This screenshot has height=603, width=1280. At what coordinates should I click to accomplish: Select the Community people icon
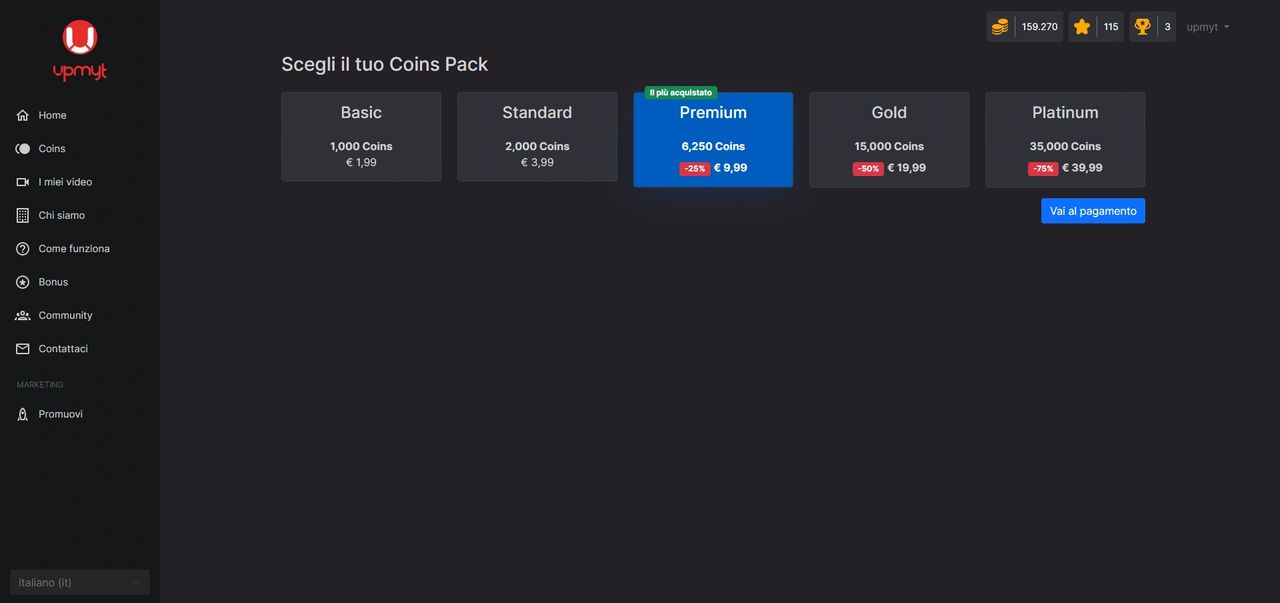[22, 314]
